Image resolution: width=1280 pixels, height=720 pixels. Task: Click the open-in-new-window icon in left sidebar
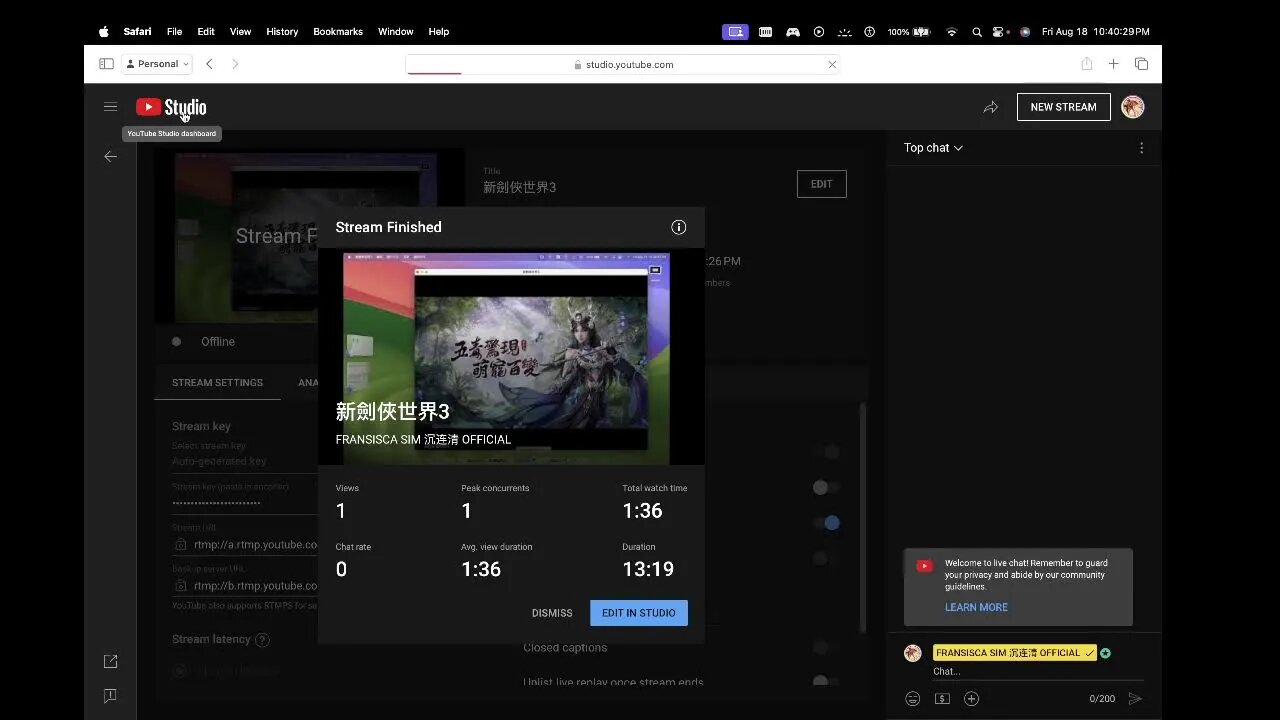point(110,661)
